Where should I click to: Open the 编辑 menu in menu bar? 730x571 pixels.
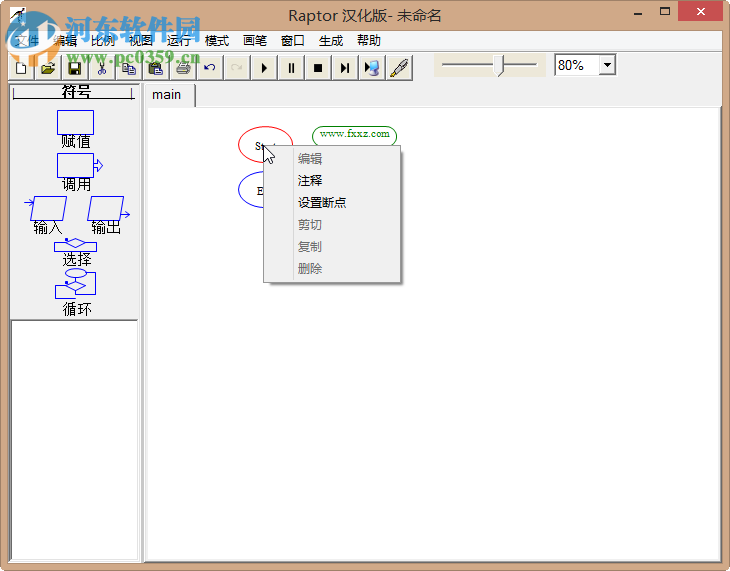[x=65, y=41]
